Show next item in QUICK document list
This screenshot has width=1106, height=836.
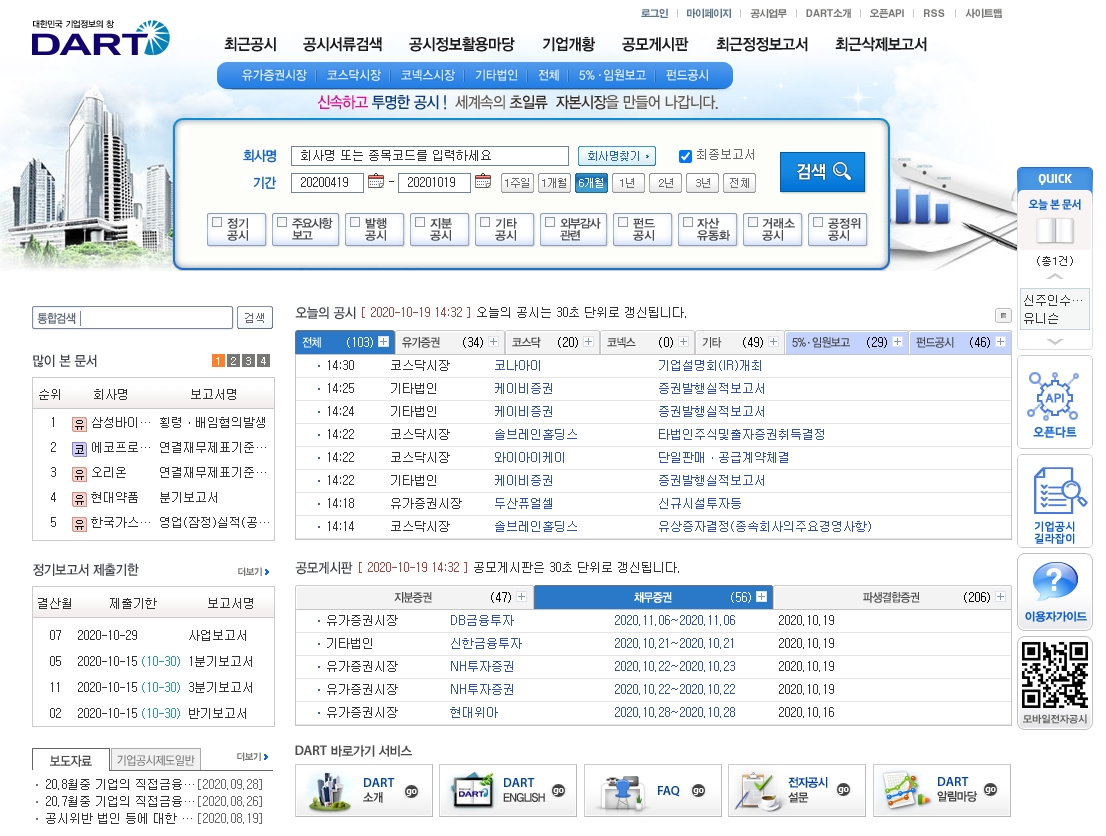[1055, 341]
